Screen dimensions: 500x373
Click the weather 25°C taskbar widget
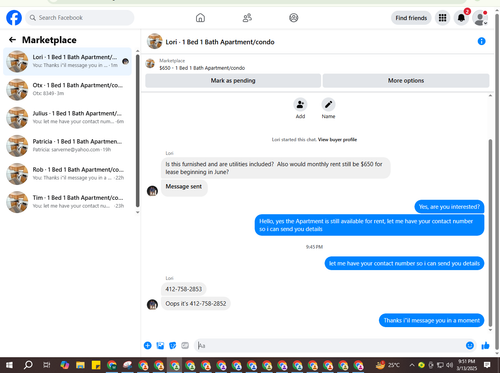tap(387, 365)
